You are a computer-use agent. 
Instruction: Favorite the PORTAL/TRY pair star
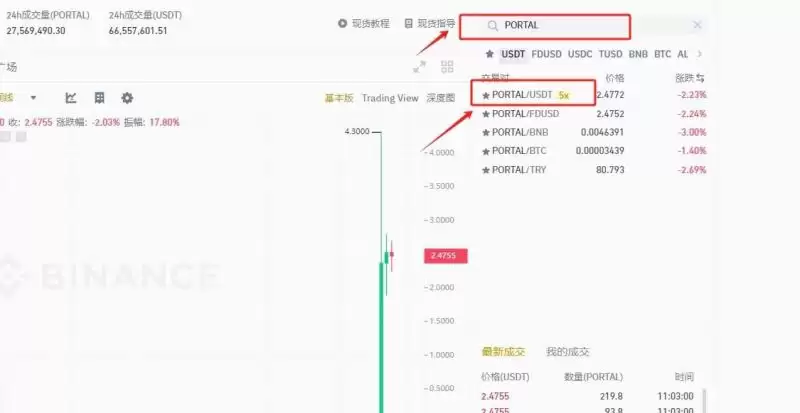486,169
